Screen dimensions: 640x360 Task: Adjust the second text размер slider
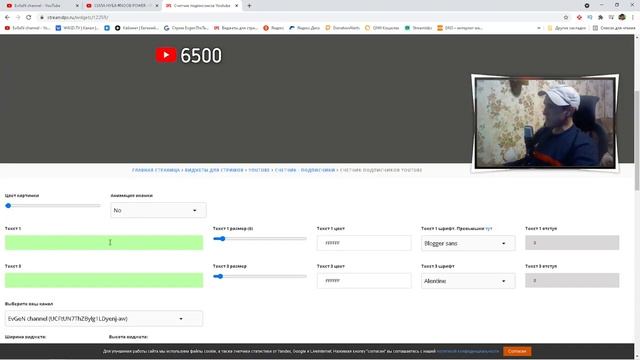click(x=260, y=276)
